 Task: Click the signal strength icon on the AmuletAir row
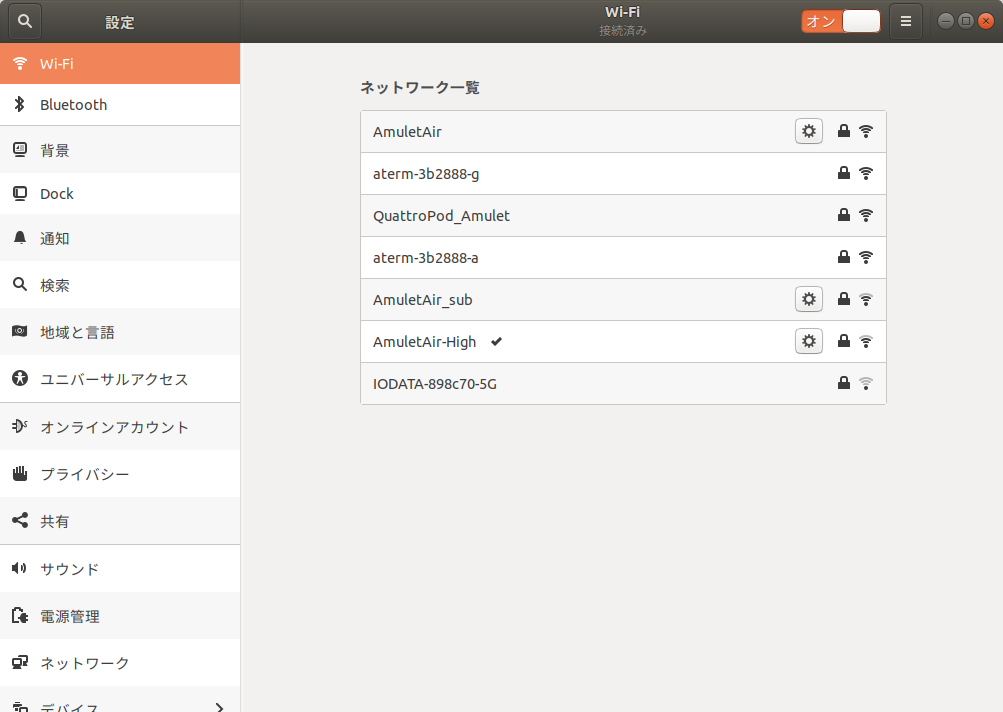click(x=865, y=131)
